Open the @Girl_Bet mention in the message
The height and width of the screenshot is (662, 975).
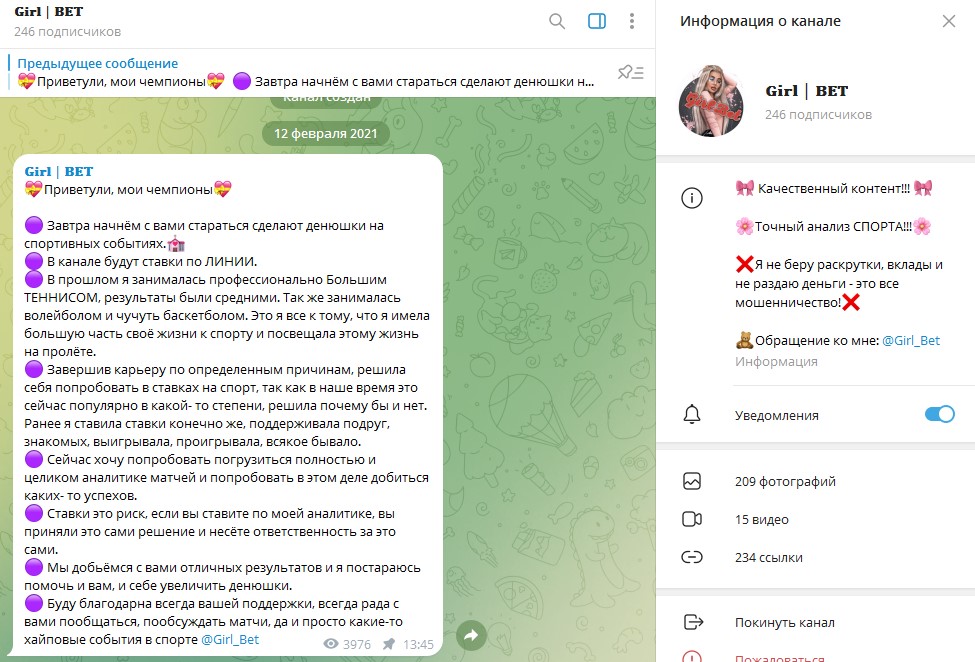[x=230, y=640]
